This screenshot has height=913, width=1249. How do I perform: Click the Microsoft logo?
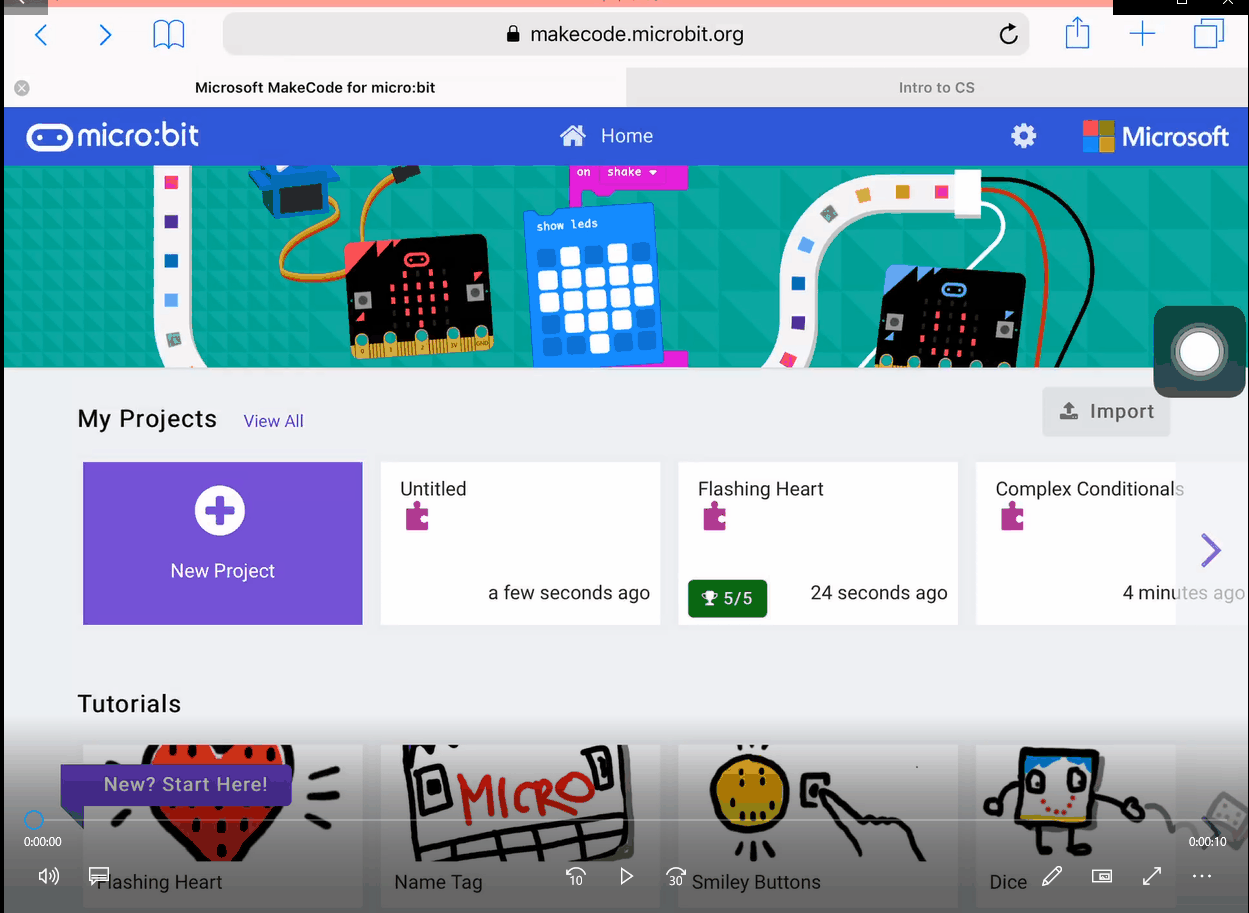[x=1156, y=136]
